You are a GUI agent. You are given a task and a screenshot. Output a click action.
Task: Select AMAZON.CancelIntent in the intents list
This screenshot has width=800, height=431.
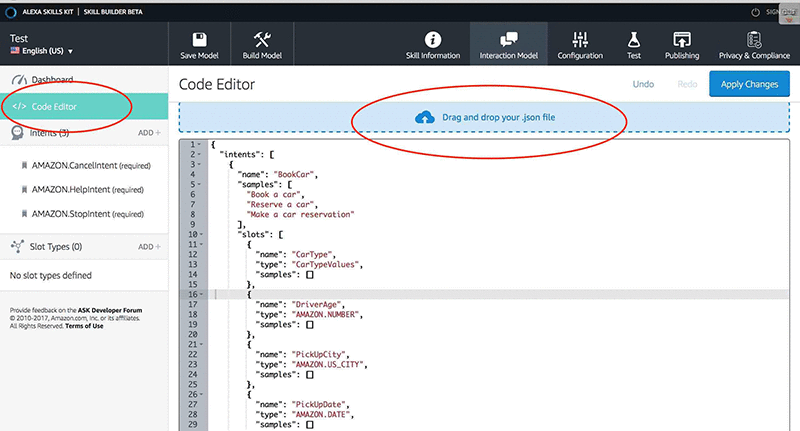[91, 165]
